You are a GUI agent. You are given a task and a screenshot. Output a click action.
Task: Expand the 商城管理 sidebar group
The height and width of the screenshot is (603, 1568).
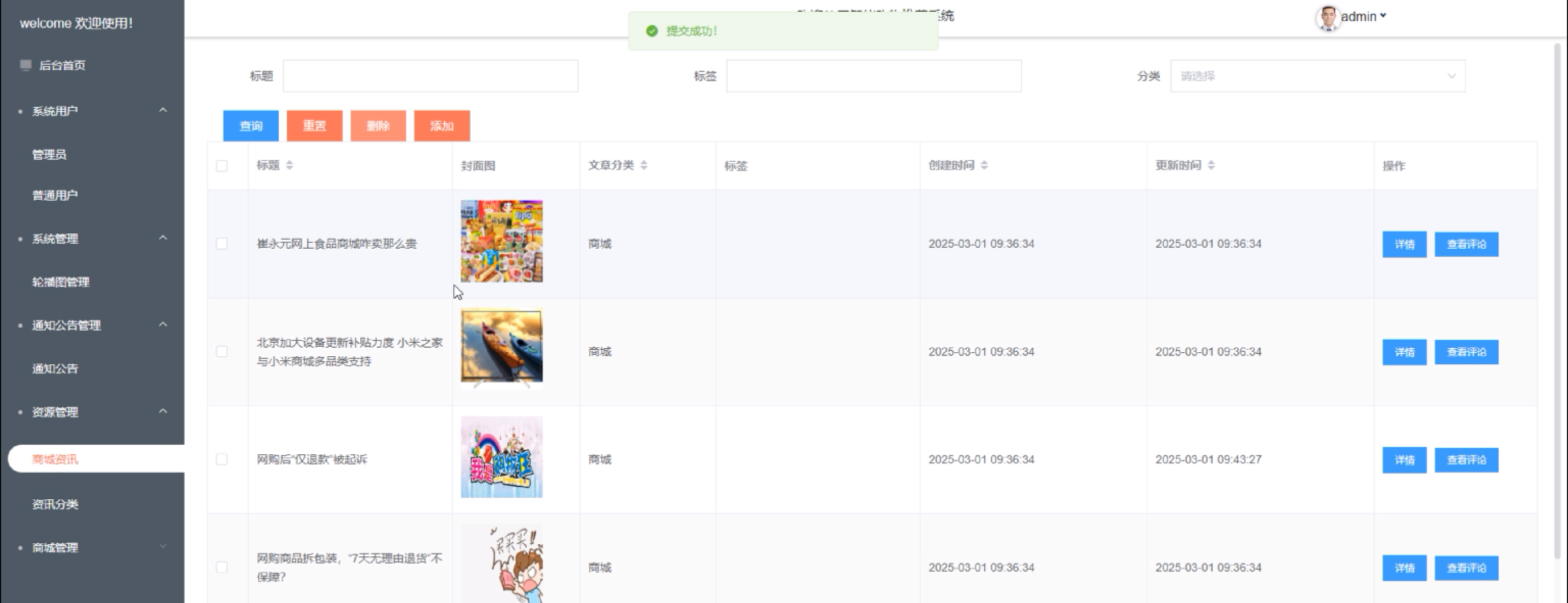click(x=162, y=546)
